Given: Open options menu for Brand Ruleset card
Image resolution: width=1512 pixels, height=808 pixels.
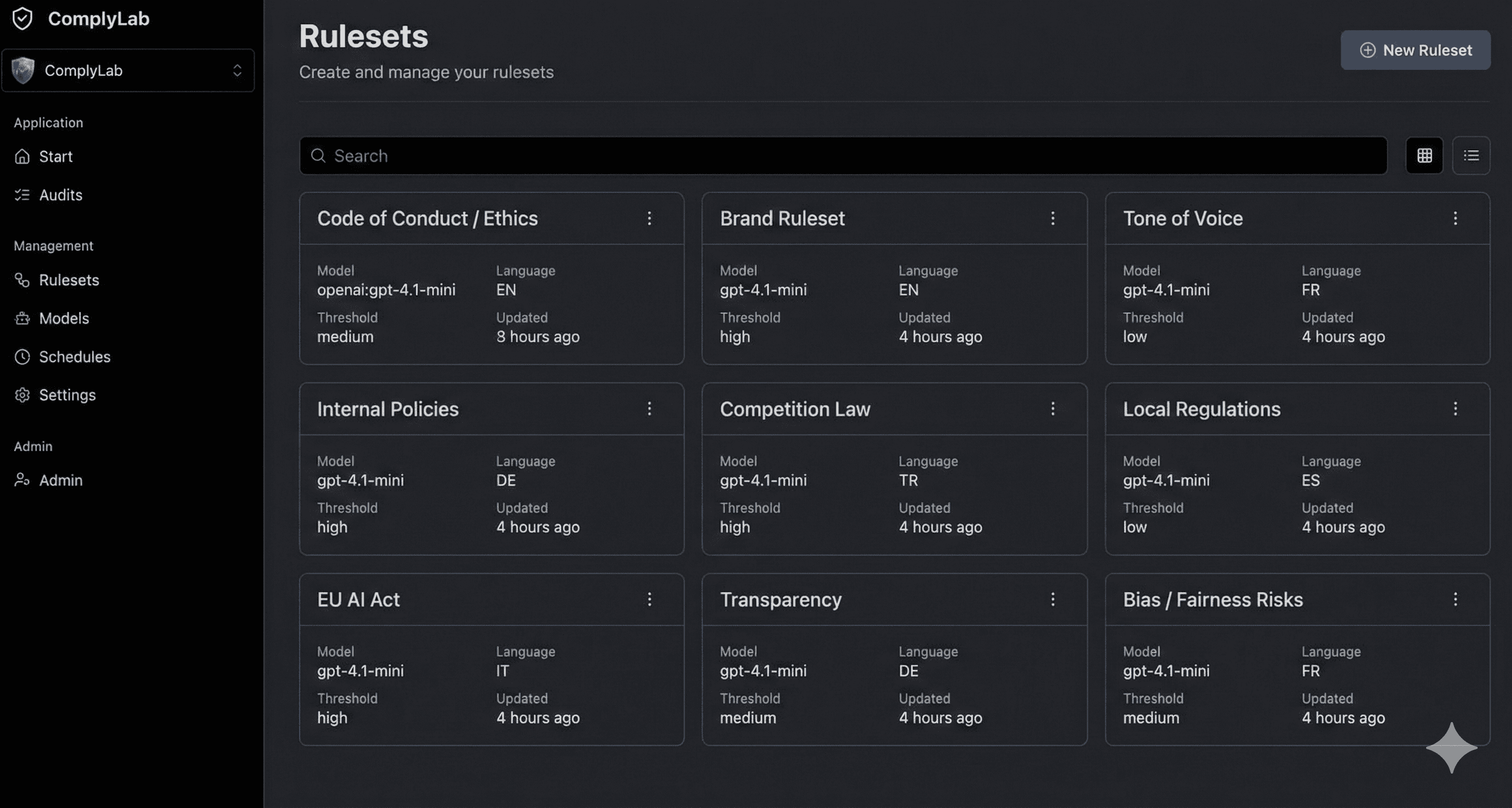Looking at the screenshot, I should 1052,219.
